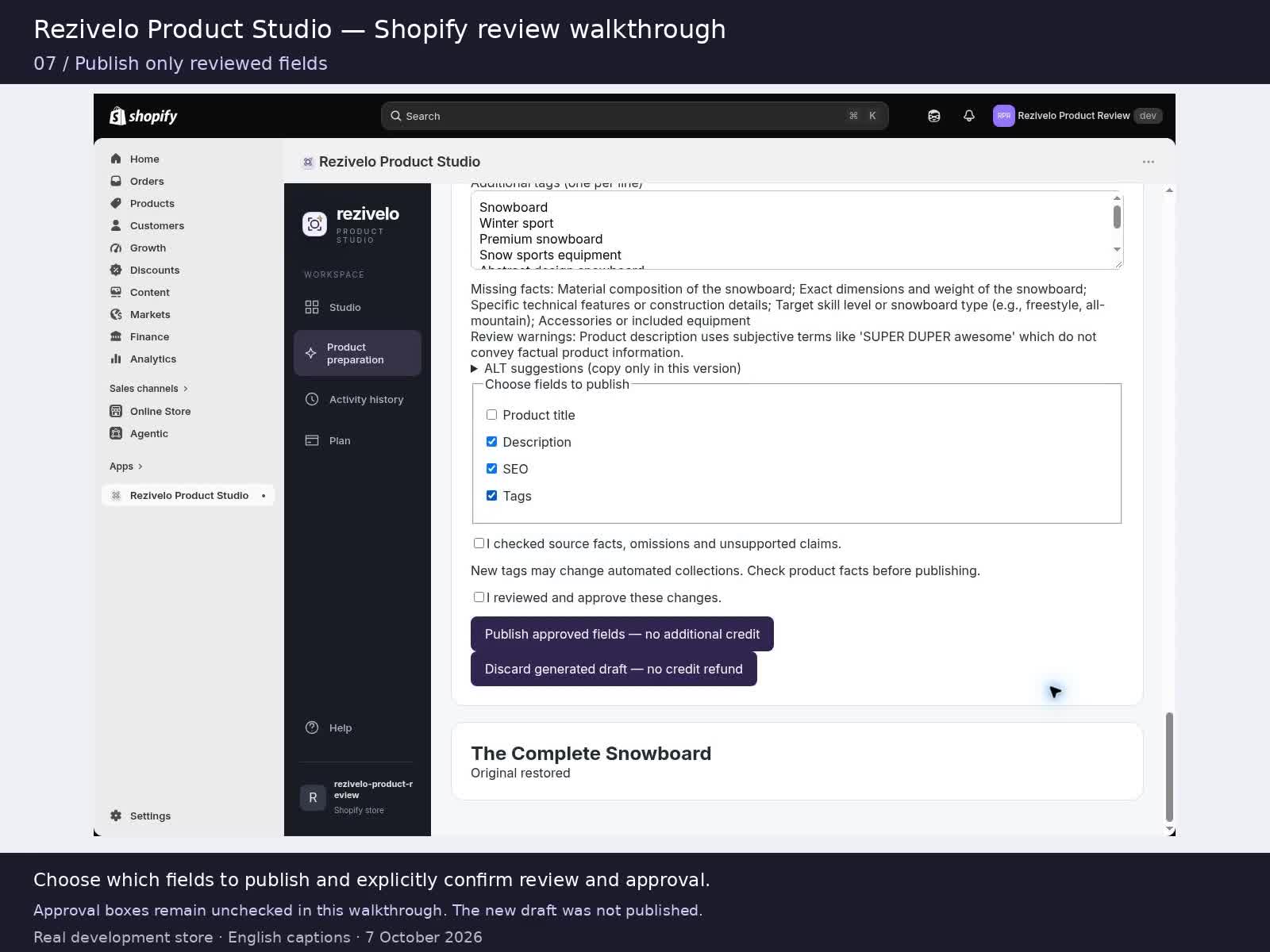The width and height of the screenshot is (1270, 952).
Task: Click the Markets globe icon
Action: (116, 314)
